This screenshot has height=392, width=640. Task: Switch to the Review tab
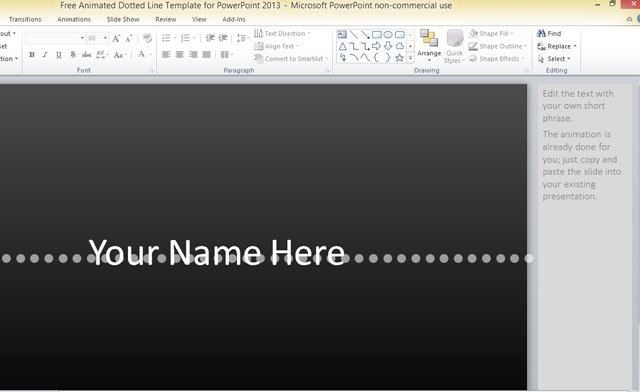pos(165,19)
